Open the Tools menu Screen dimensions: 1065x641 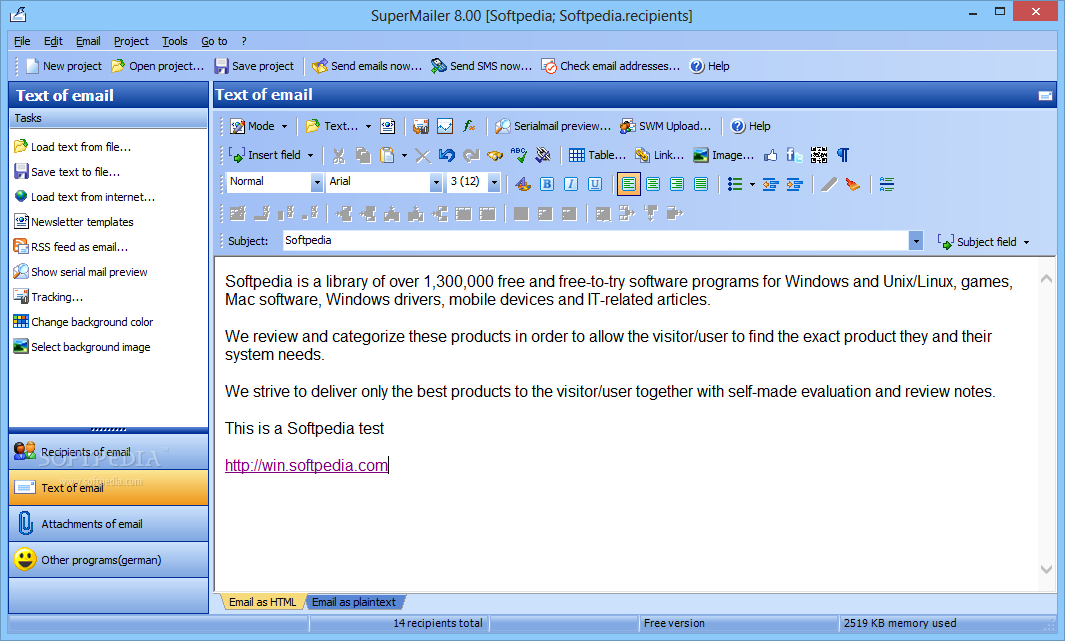click(x=175, y=41)
